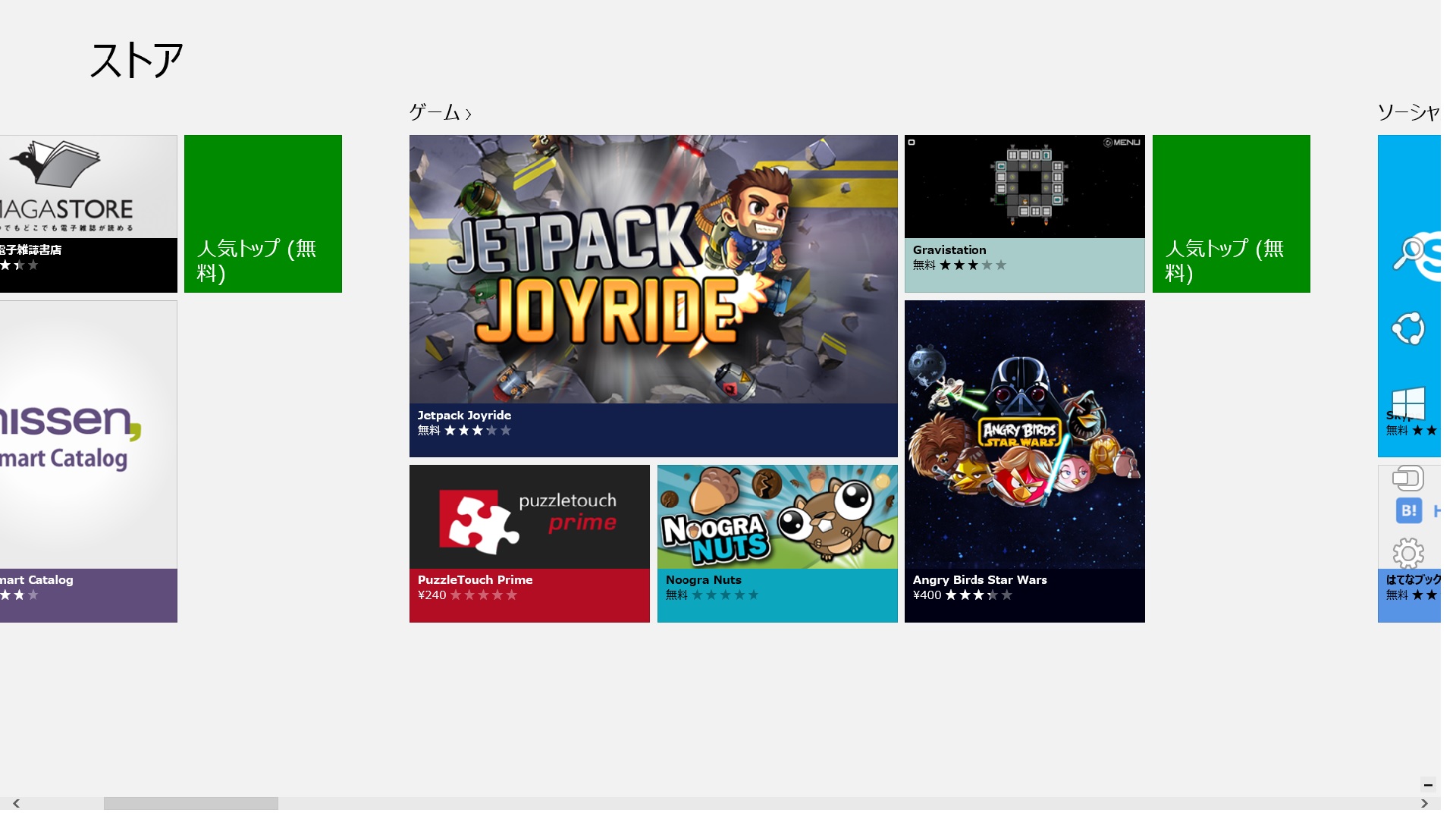
Task: Open the ソーシャル category heading
Action: tap(1408, 113)
